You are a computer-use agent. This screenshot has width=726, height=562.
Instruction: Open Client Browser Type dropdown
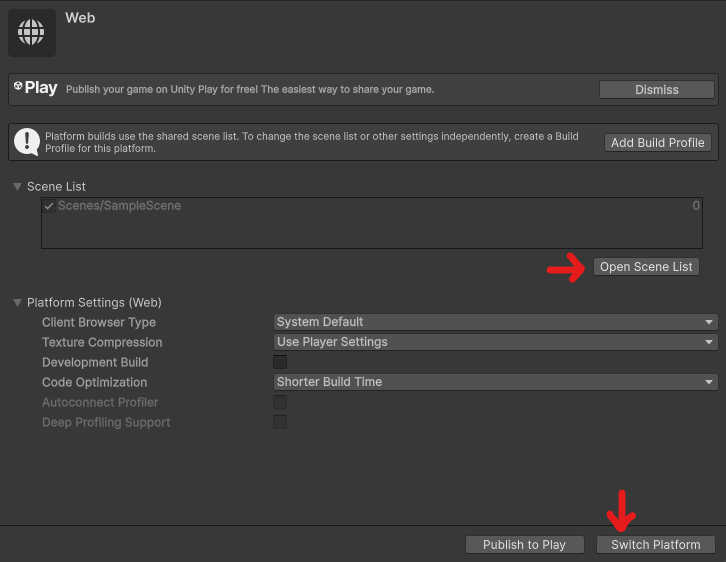click(x=495, y=322)
